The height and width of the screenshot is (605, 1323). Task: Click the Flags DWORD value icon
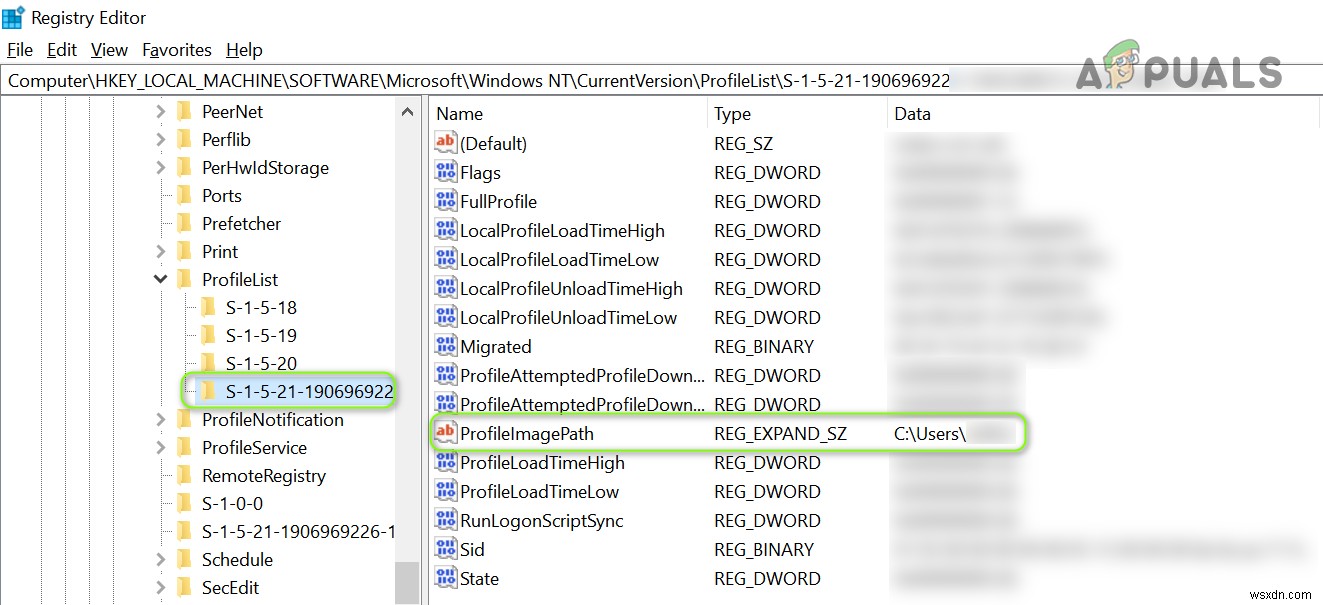(445, 173)
